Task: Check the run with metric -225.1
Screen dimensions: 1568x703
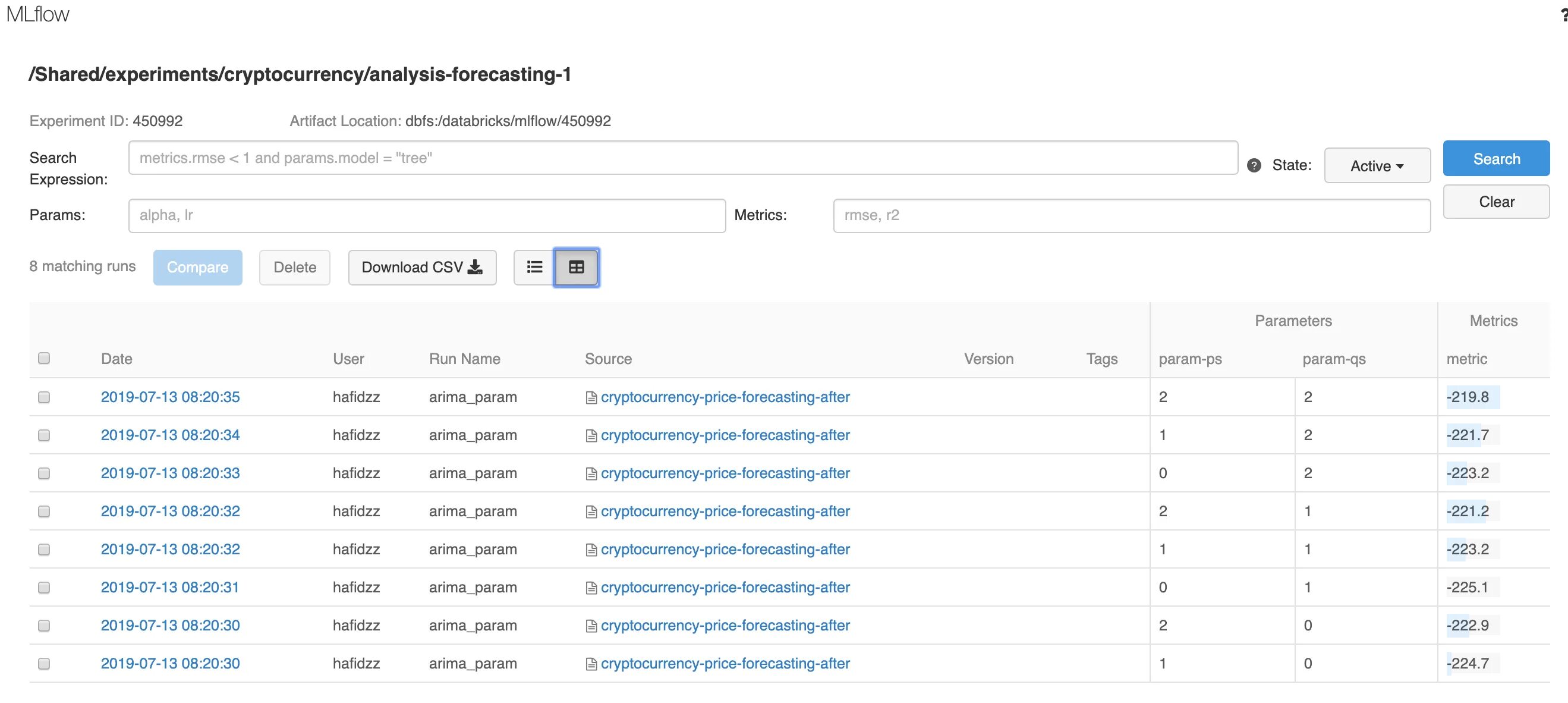Action: click(44, 588)
